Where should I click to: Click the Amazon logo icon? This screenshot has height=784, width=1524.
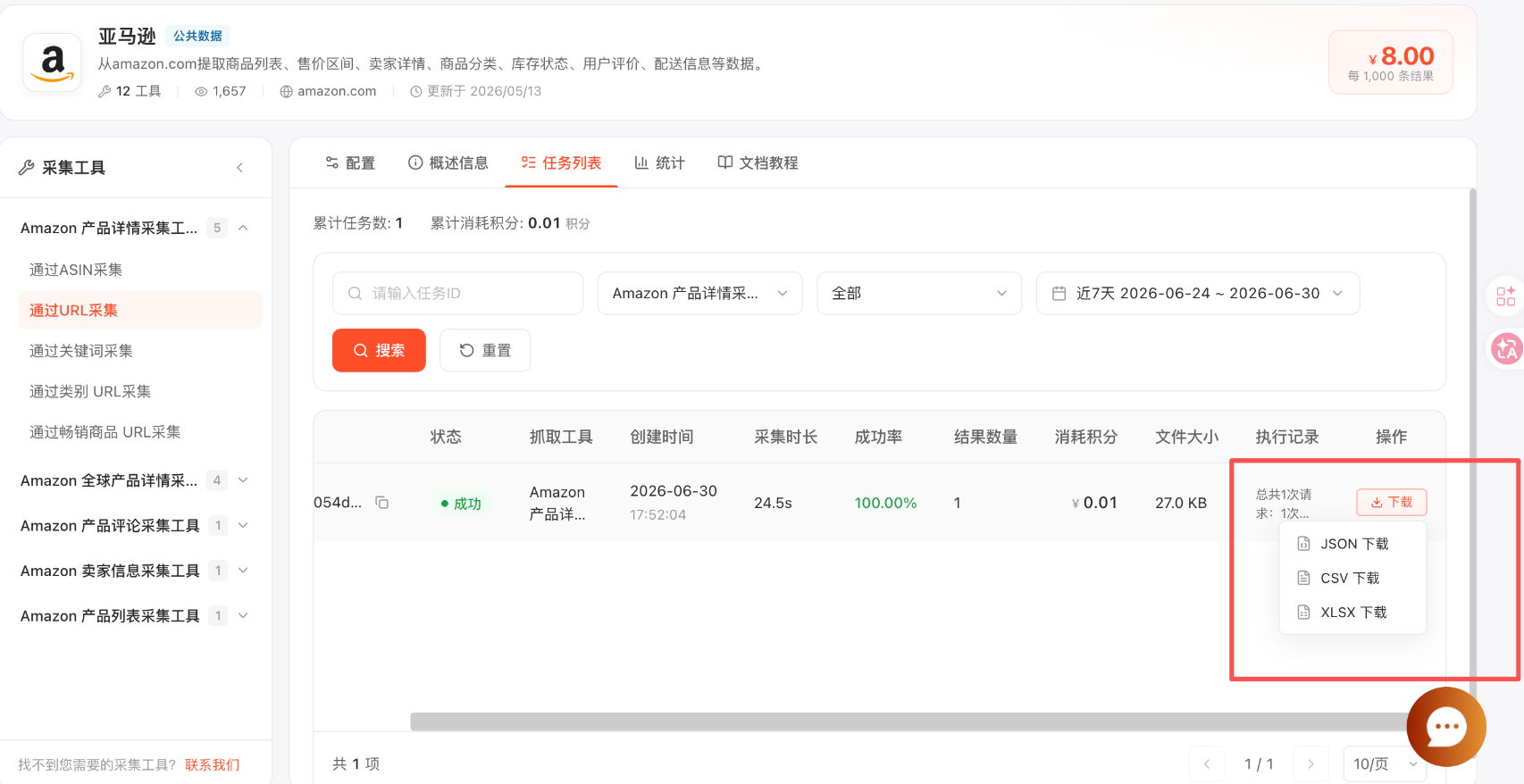click(x=53, y=63)
